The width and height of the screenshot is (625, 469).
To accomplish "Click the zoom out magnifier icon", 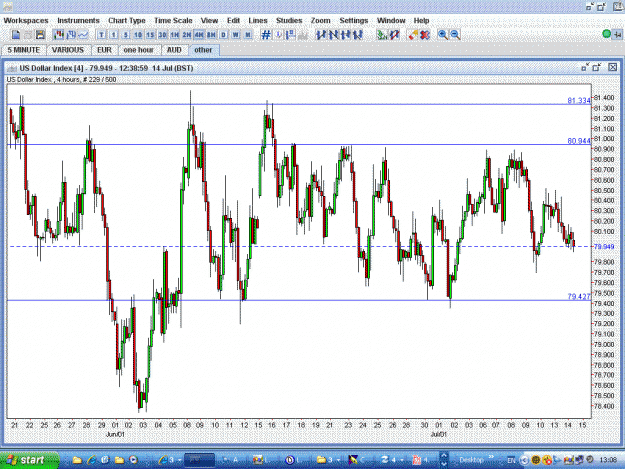I will pos(455,35).
